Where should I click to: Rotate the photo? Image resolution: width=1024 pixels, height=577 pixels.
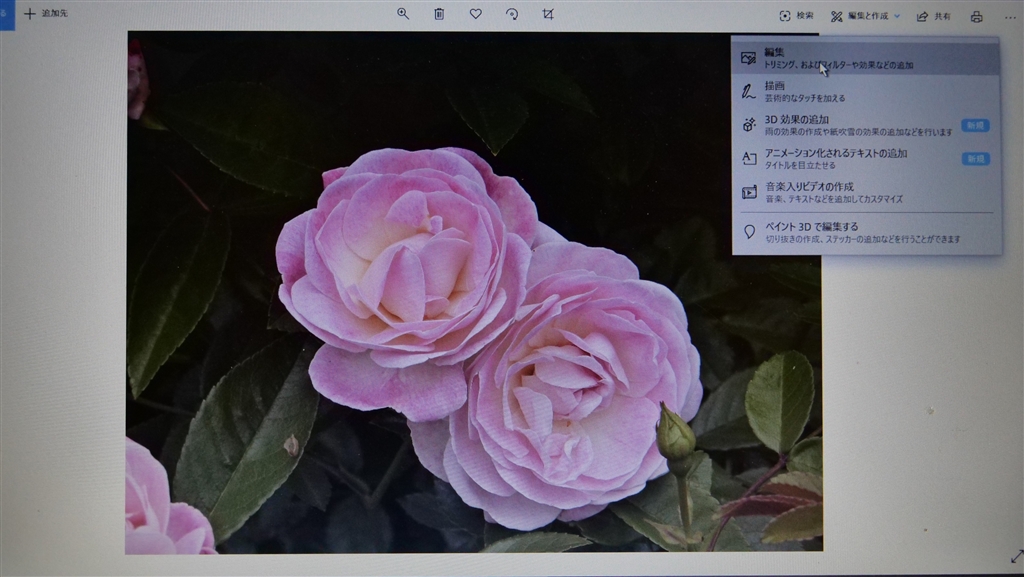coord(512,14)
